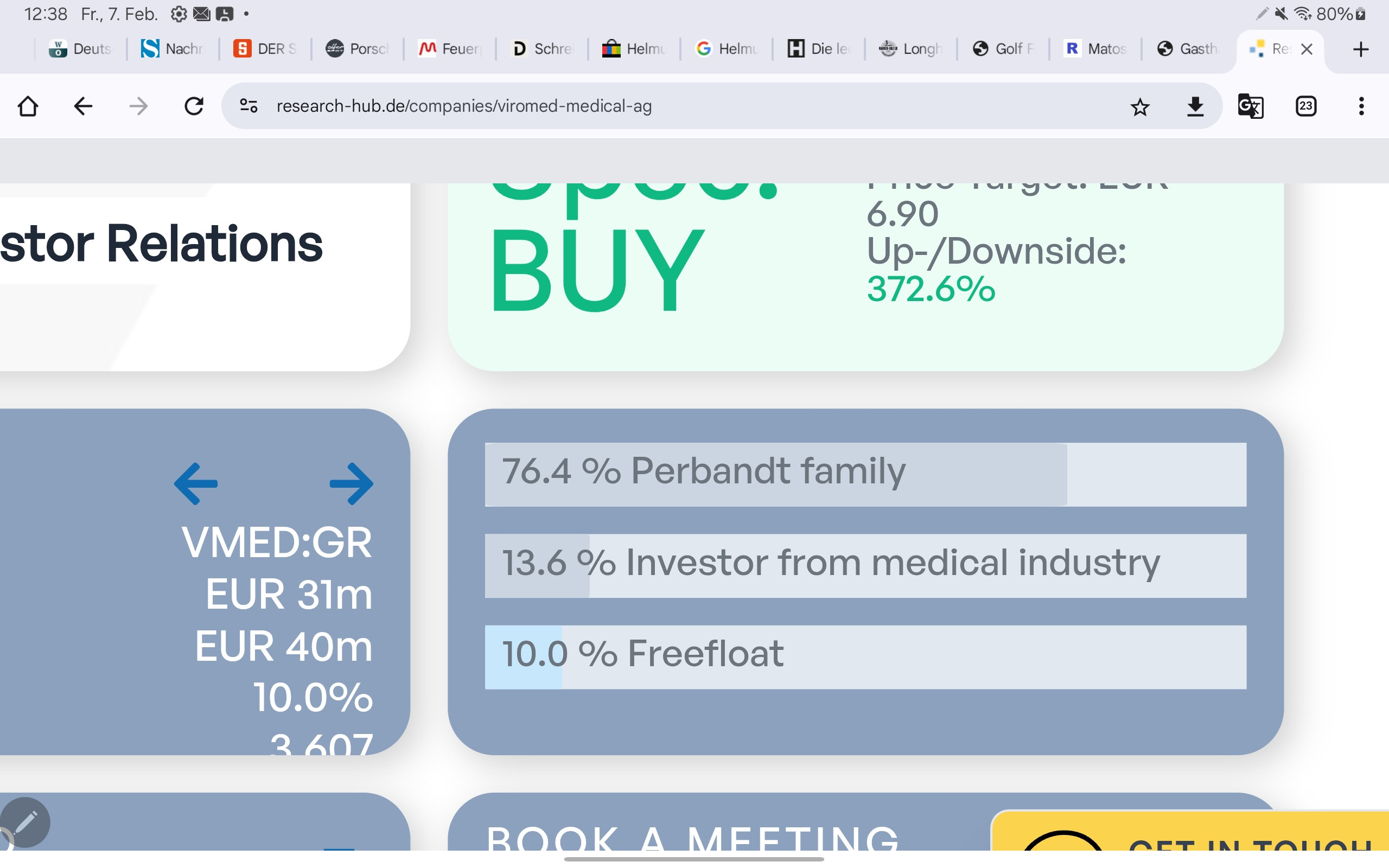The height and width of the screenshot is (868, 1389).
Task: Switch to the Die le tab
Action: [x=818, y=49]
